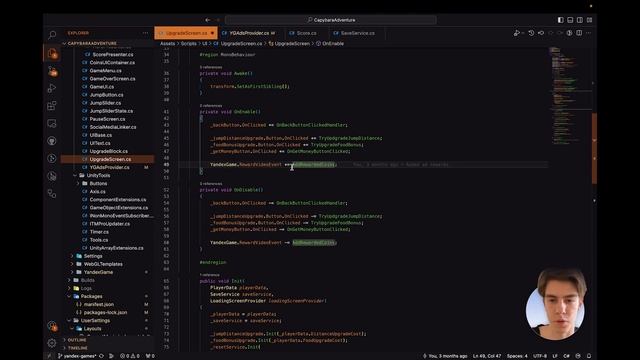Expand the WebGLTemplates folder
This screenshot has width=640, height=360.
(x=103, y=264)
